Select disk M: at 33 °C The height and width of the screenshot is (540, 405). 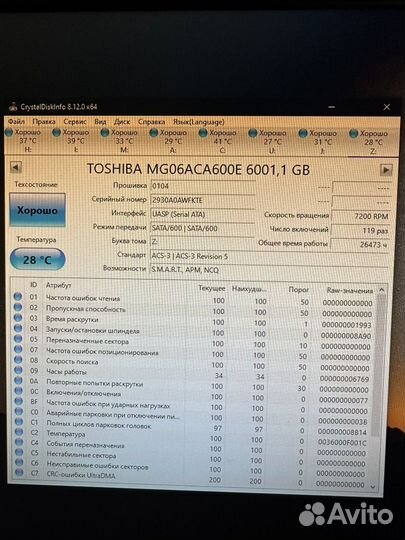(x=120, y=141)
